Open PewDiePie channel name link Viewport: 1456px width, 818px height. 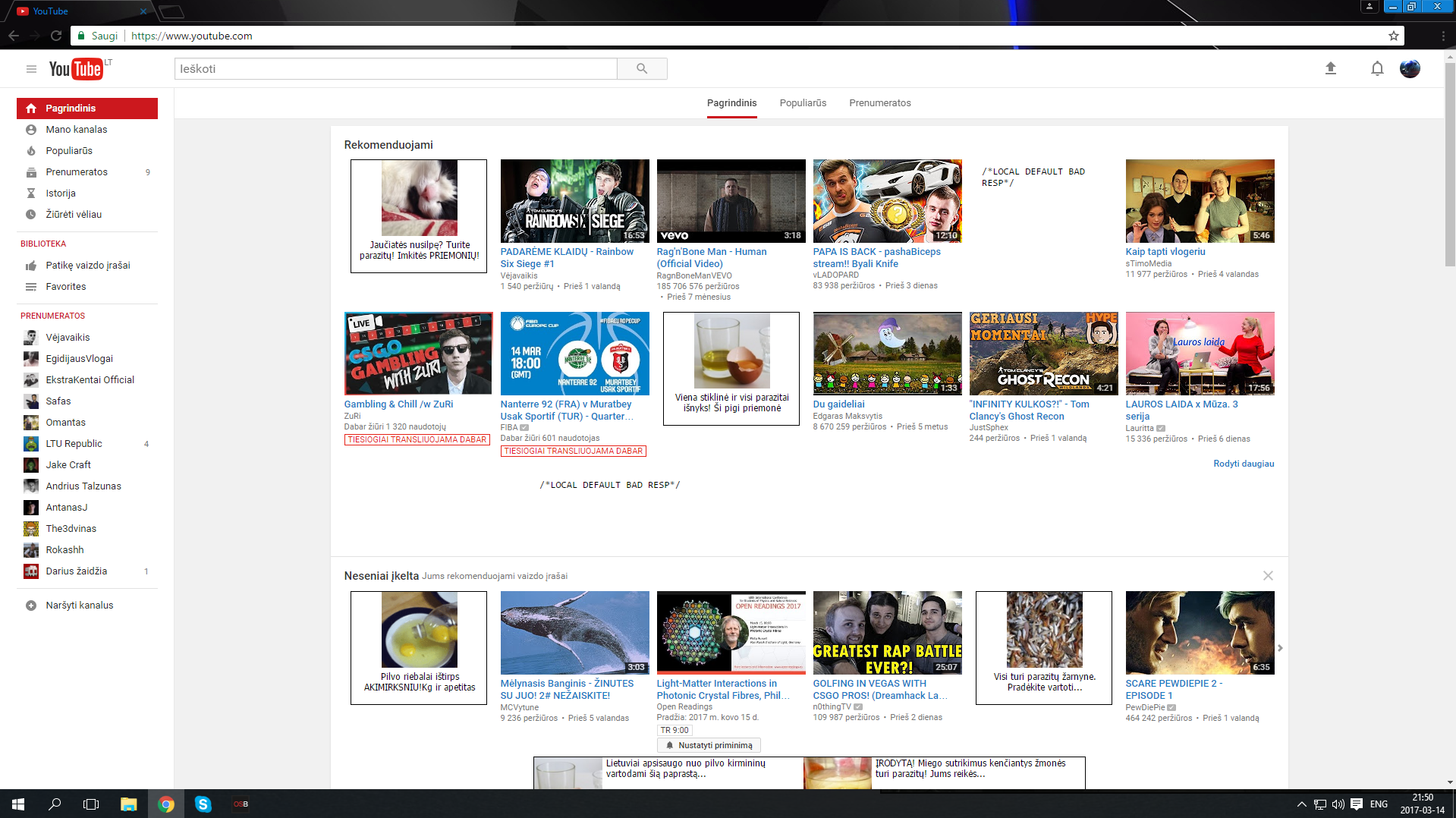pos(1145,707)
